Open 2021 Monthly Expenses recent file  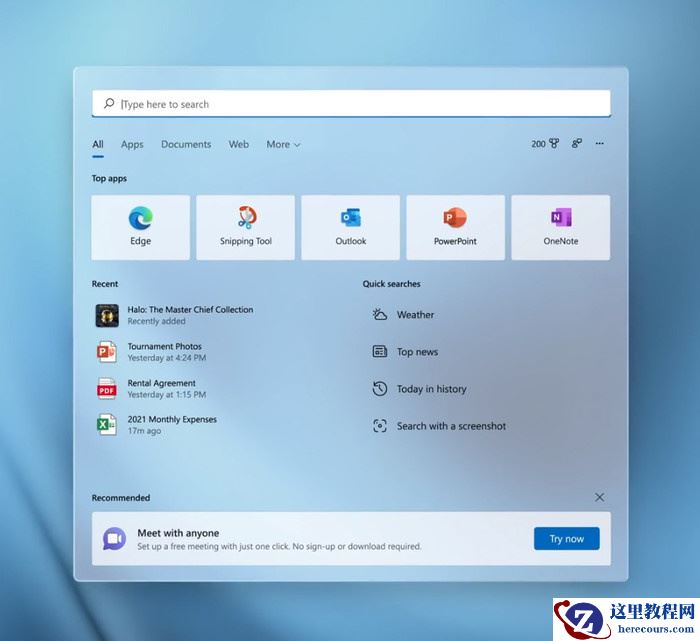[x=156, y=425]
